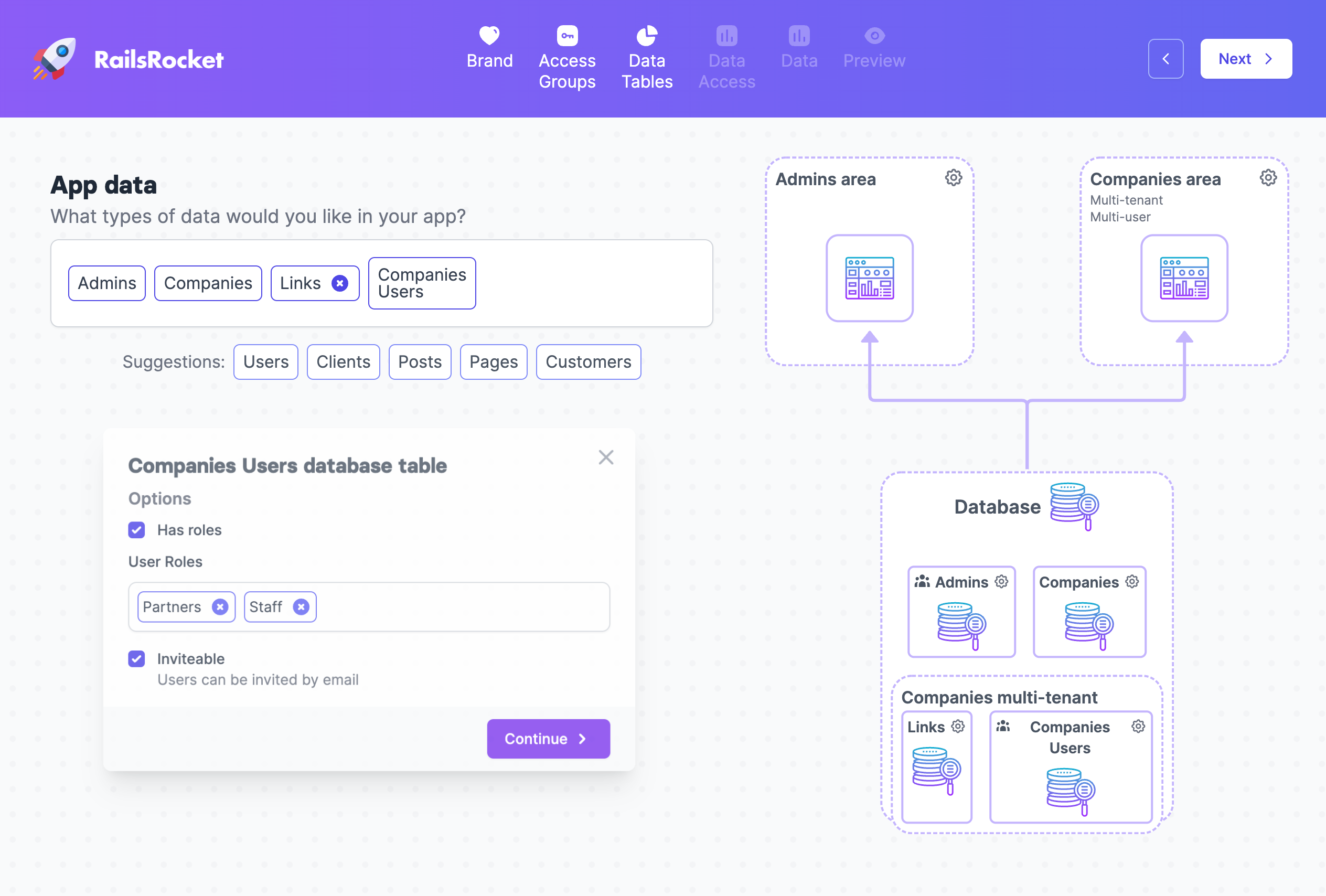
Task: Open Companies table settings gear
Action: click(x=1132, y=582)
